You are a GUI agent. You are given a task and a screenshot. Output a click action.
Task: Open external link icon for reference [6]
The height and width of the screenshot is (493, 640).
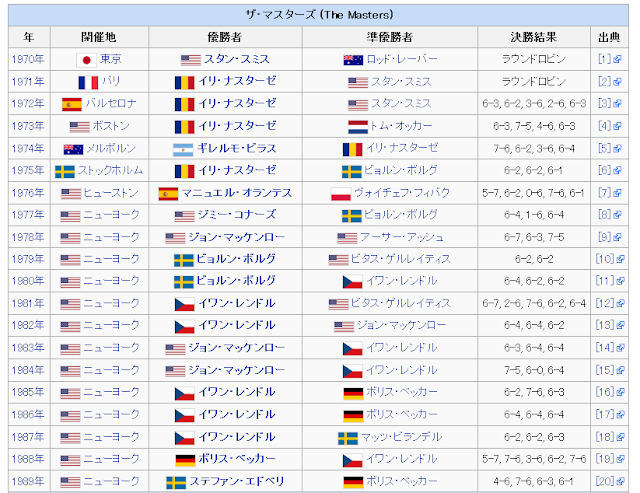(x=617, y=171)
